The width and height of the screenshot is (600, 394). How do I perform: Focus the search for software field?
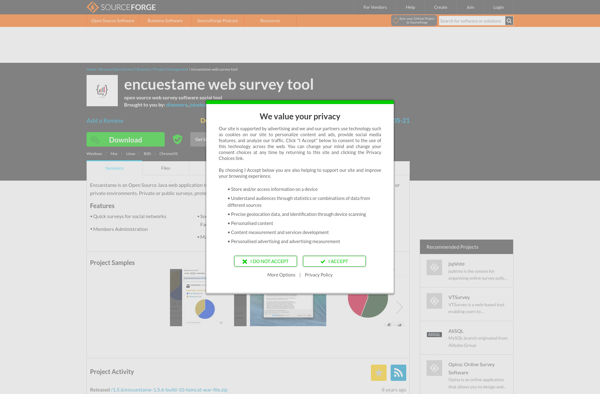[x=472, y=21]
